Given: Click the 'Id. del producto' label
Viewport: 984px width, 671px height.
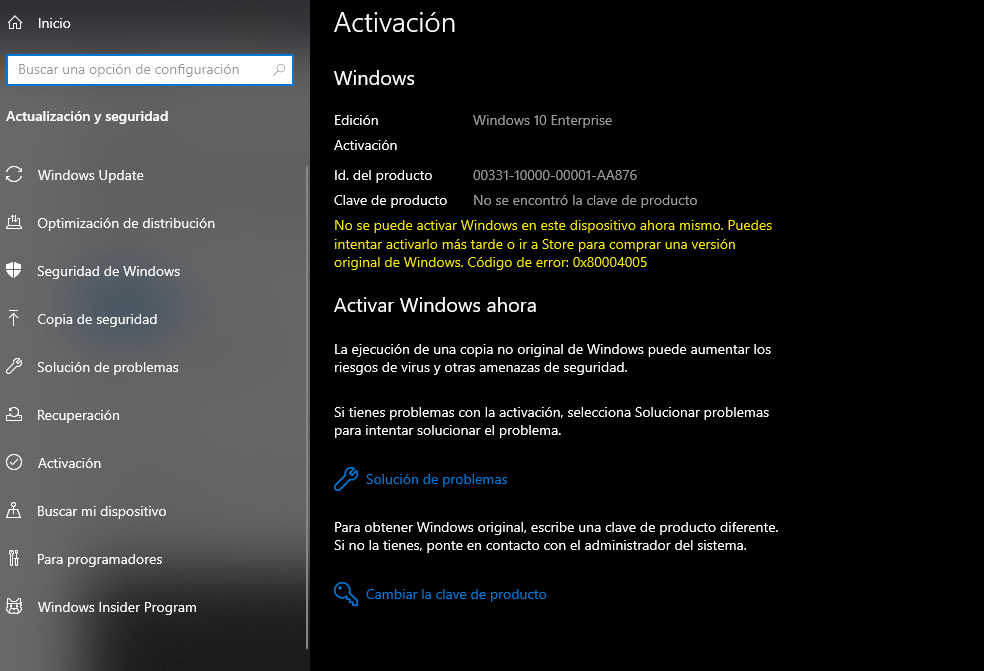Looking at the screenshot, I should (x=383, y=175).
